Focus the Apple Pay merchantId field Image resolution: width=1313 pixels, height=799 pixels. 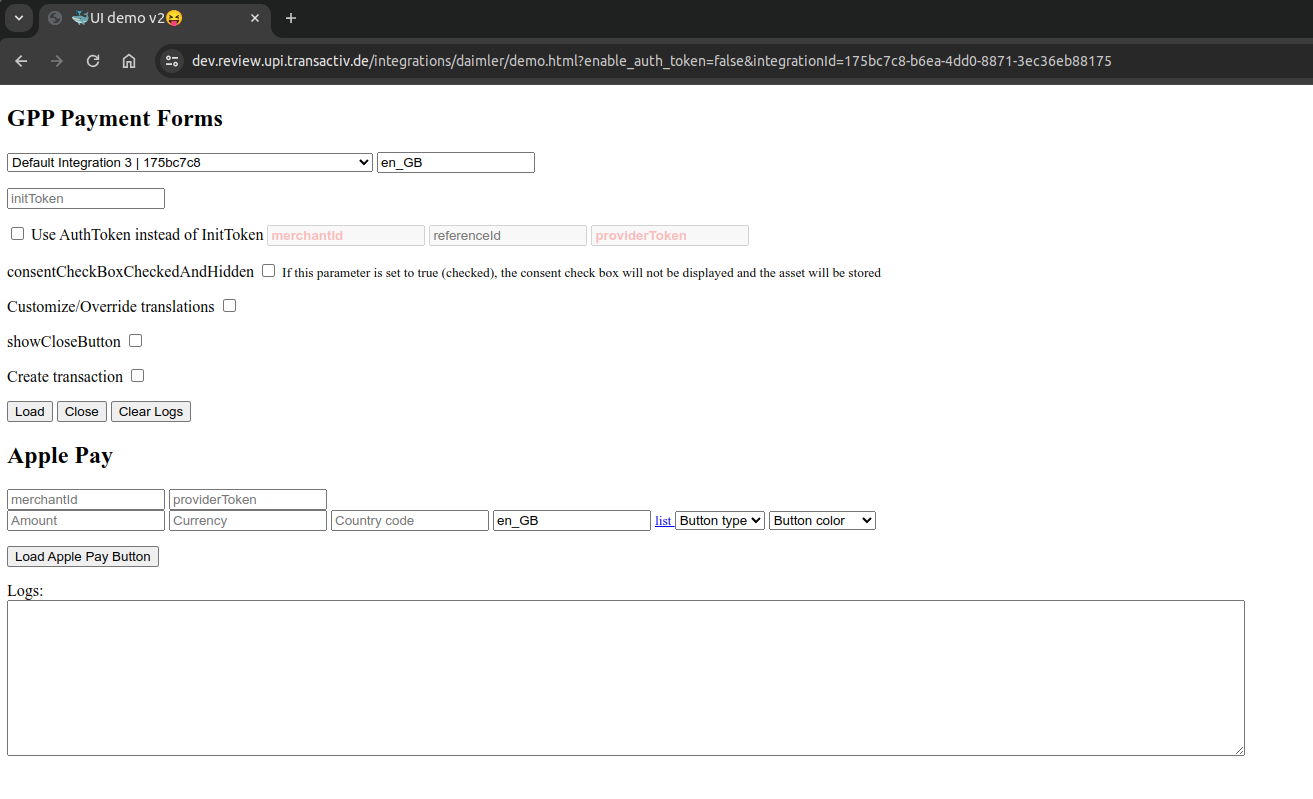(x=86, y=500)
